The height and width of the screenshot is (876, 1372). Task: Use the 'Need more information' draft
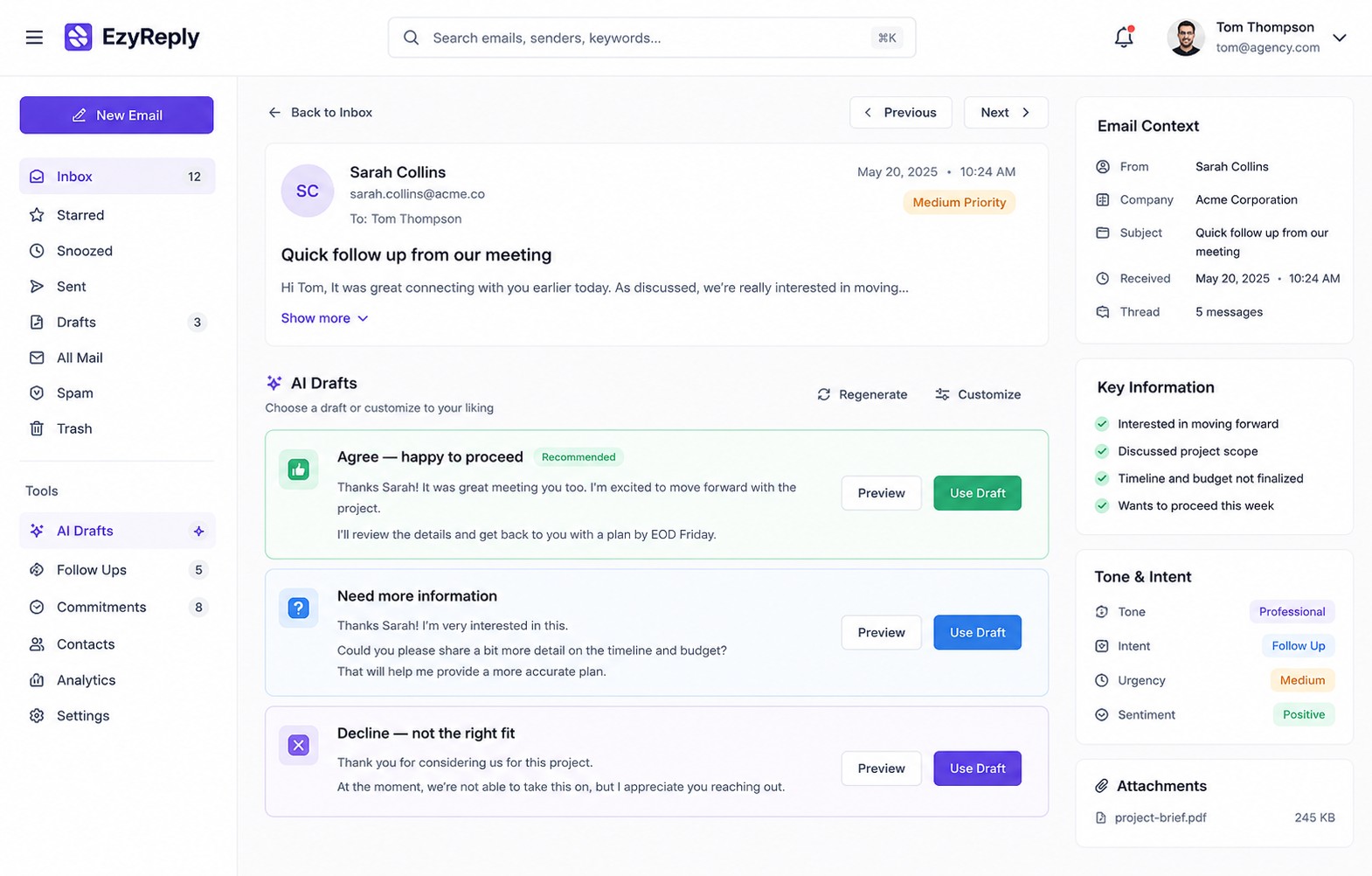[x=977, y=632]
